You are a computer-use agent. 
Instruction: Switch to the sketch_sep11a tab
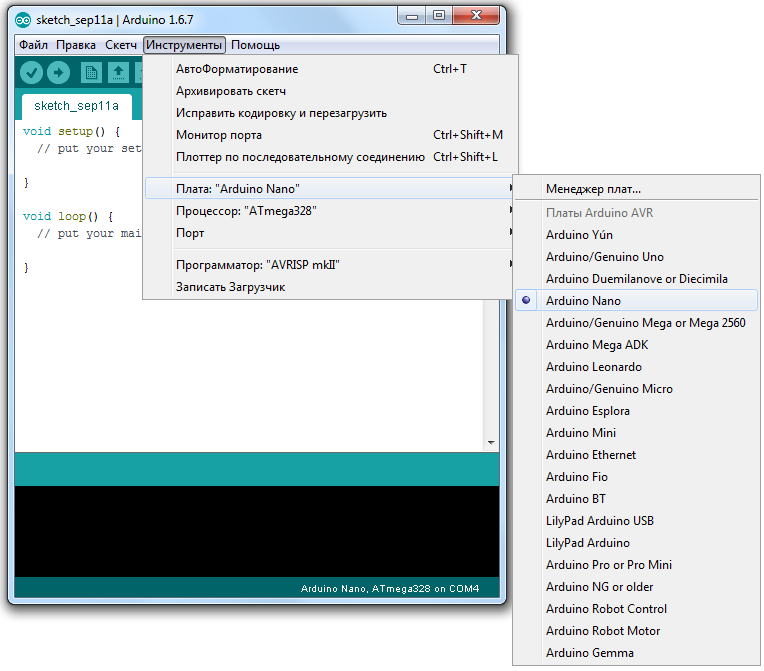(76, 106)
